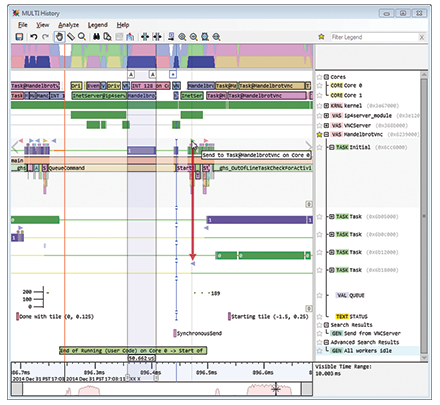Screen dimensions: 440x405
Task: Select the magnifier zoom tool
Action: [82, 37]
